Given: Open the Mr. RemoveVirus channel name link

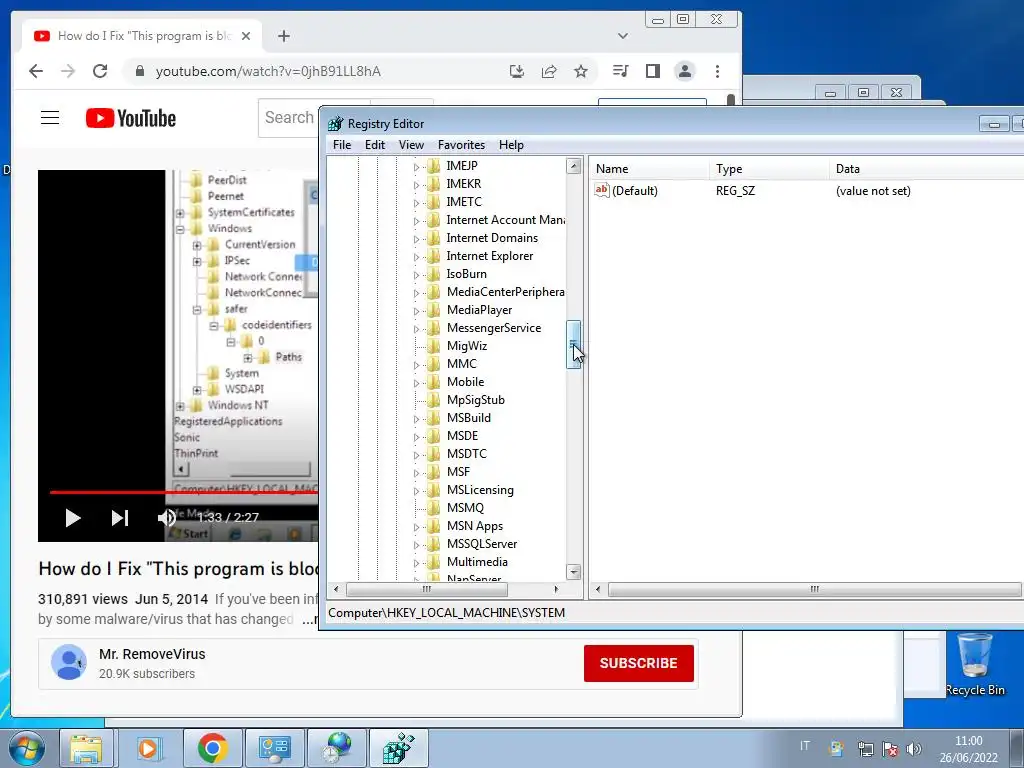Looking at the screenshot, I should coord(152,654).
